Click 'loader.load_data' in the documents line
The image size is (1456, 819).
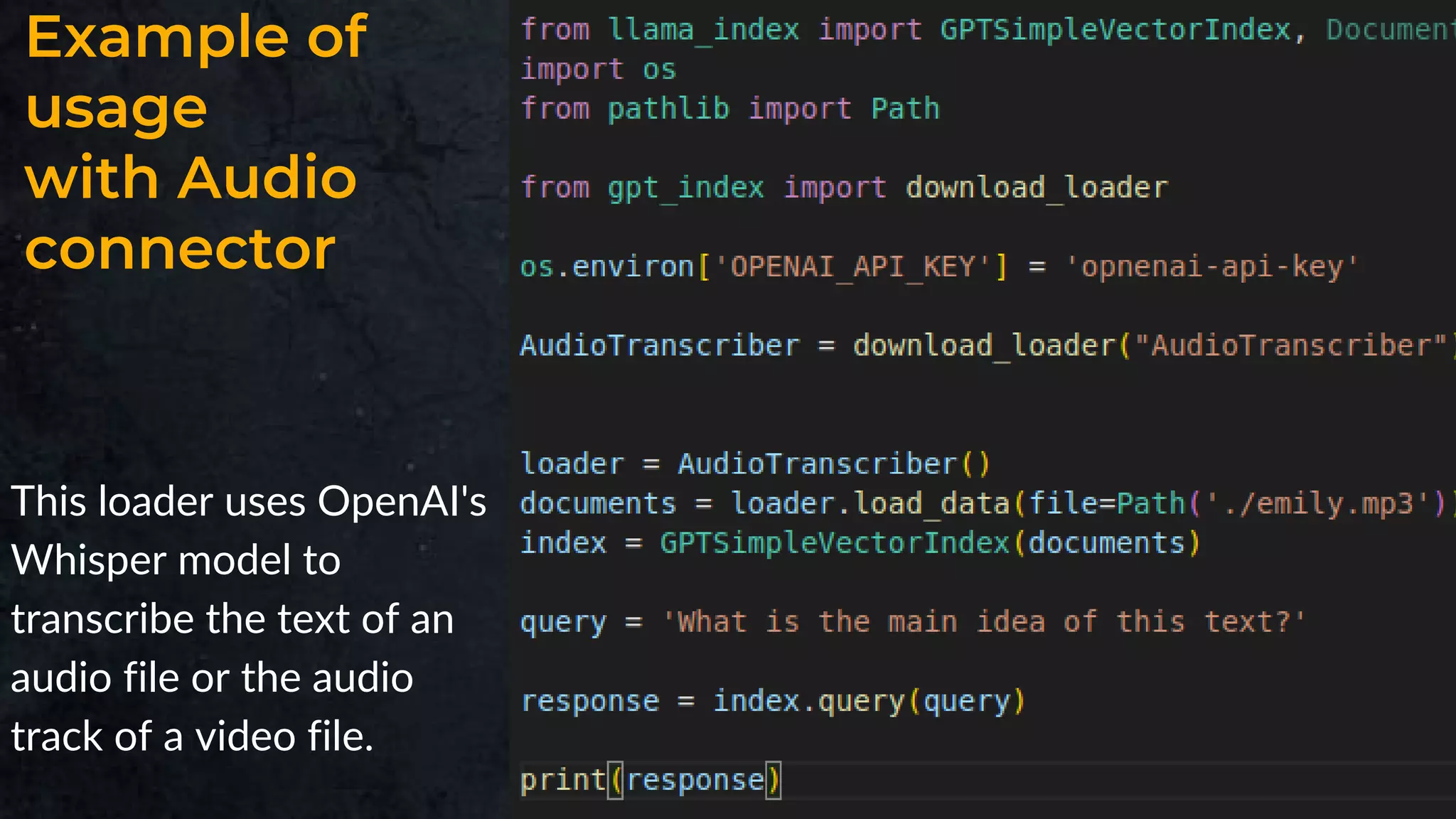[x=870, y=503]
